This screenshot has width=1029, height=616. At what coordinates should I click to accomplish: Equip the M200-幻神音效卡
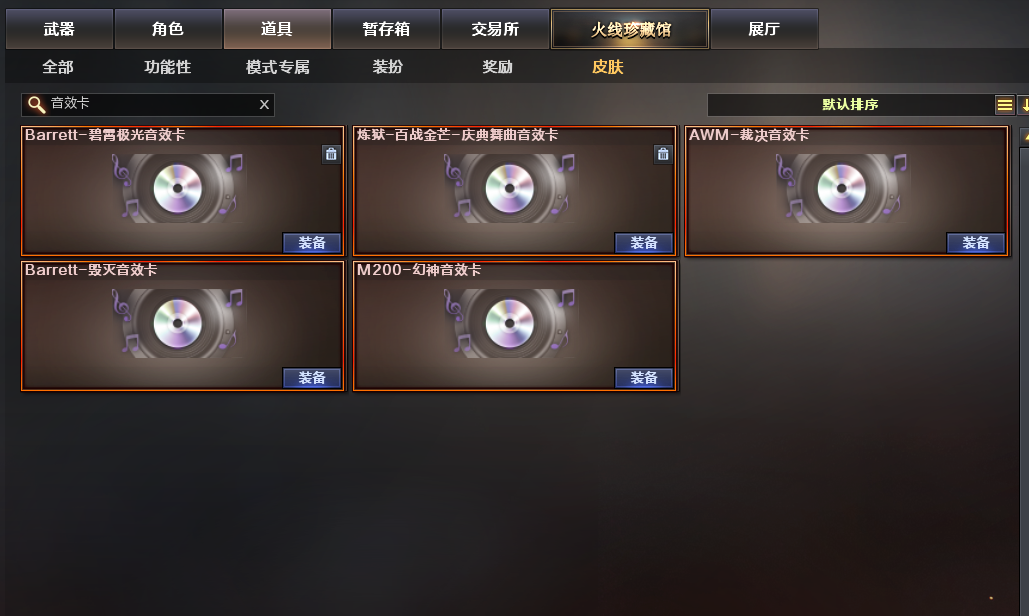644,378
